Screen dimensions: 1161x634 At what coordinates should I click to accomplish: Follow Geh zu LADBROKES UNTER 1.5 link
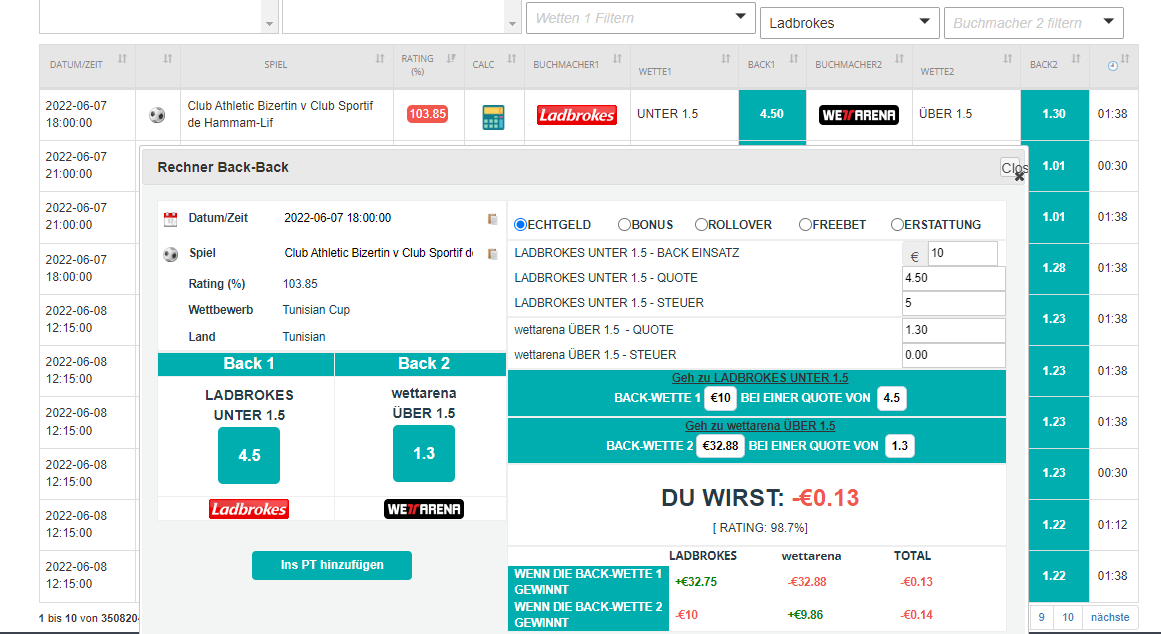point(760,378)
